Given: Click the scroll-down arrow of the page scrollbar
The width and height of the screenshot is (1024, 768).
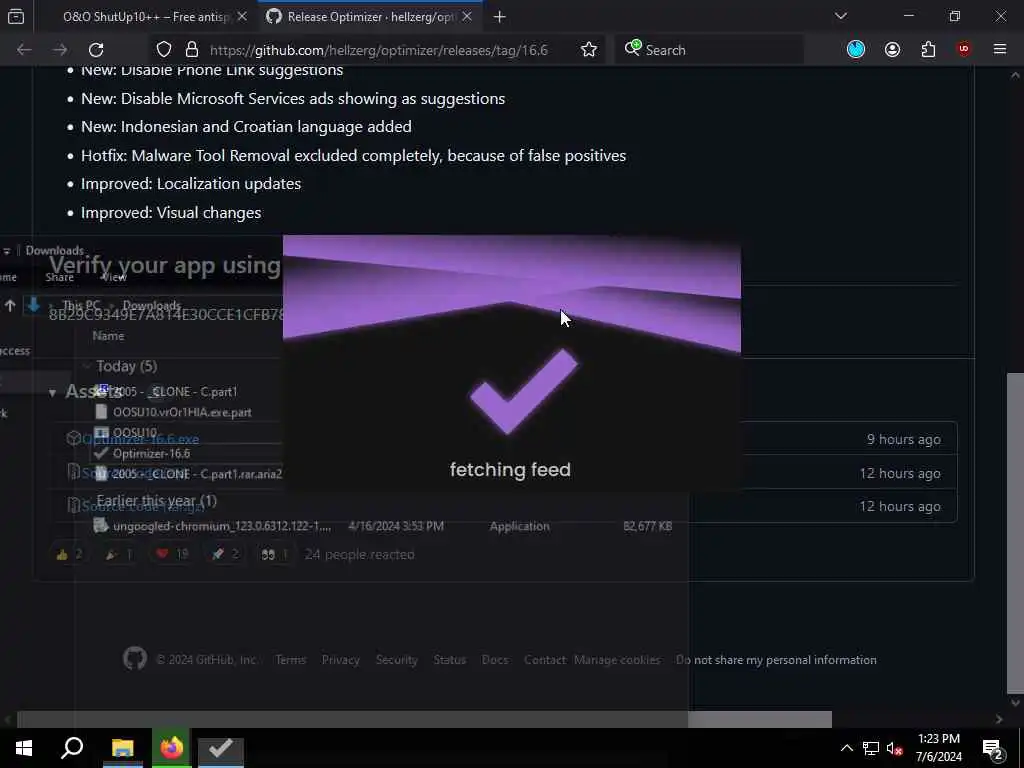Looking at the screenshot, I should pos(1015,703).
